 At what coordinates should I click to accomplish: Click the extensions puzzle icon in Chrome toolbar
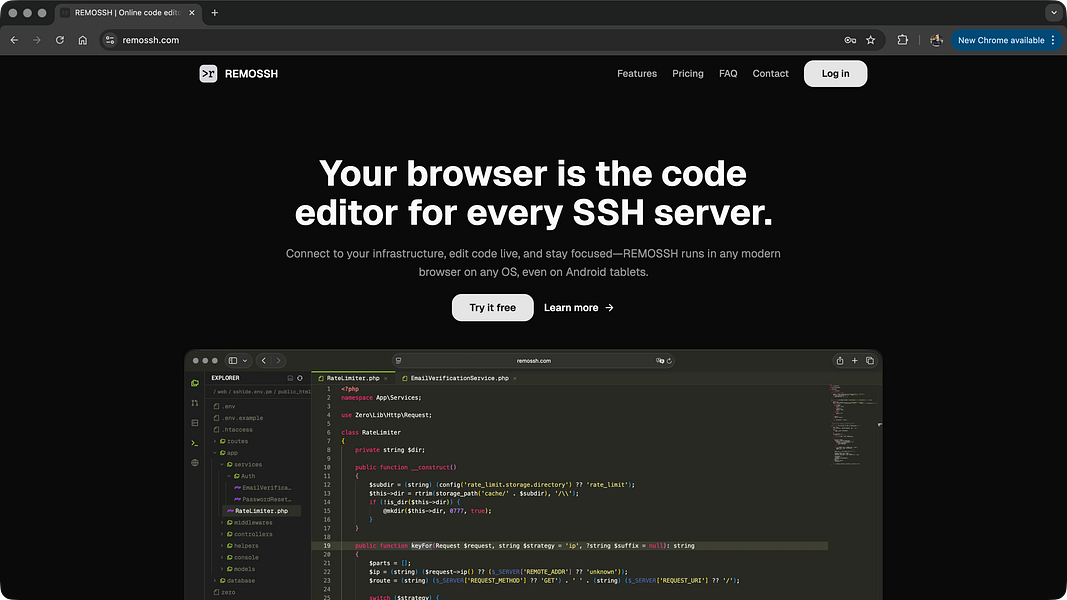tap(903, 40)
